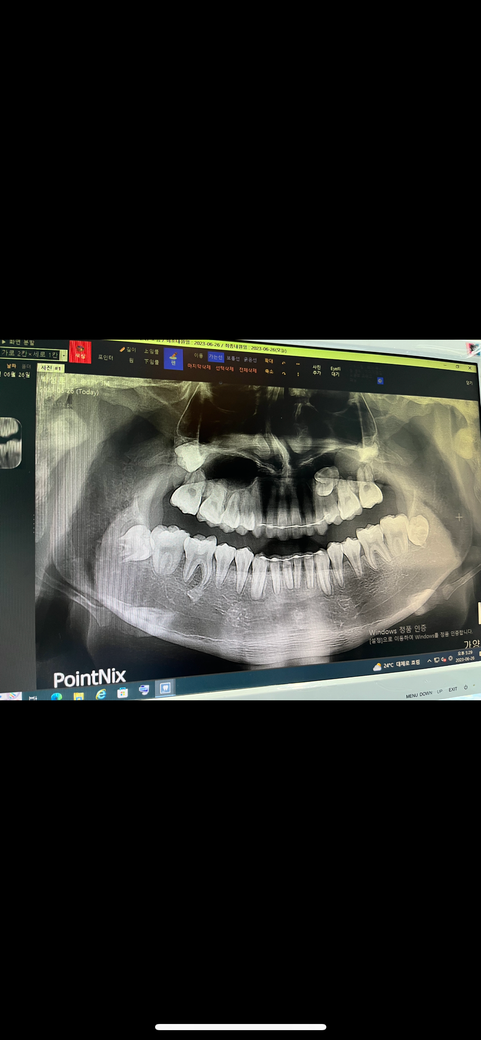Click the 확대 zoom in button

coord(269,361)
